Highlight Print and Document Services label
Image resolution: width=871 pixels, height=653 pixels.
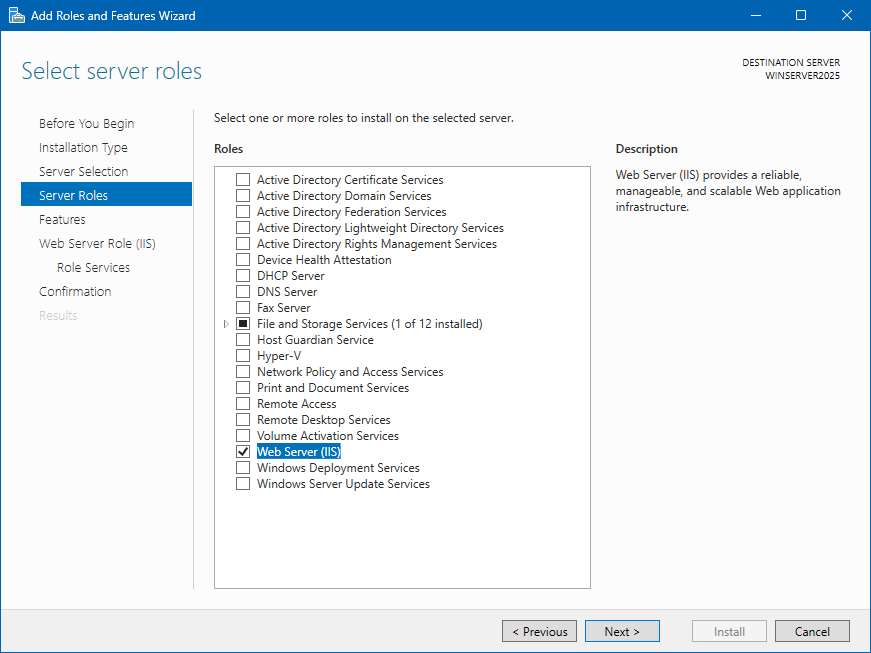click(333, 388)
